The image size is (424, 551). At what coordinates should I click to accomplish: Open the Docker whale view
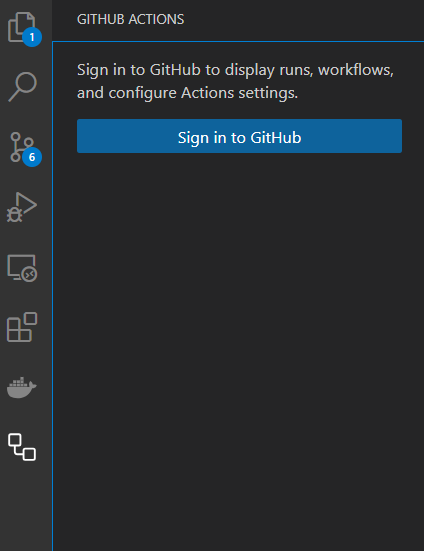pos(21,387)
